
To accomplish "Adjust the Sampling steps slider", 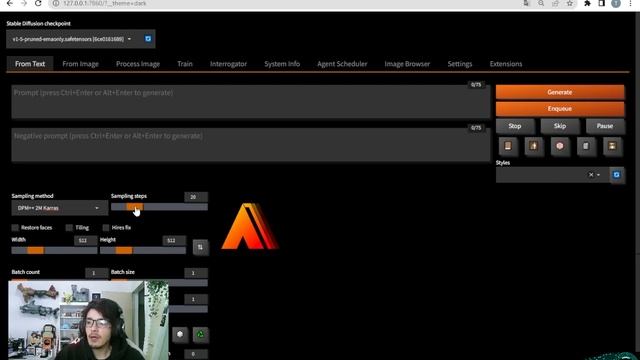I will click(x=159, y=207).
